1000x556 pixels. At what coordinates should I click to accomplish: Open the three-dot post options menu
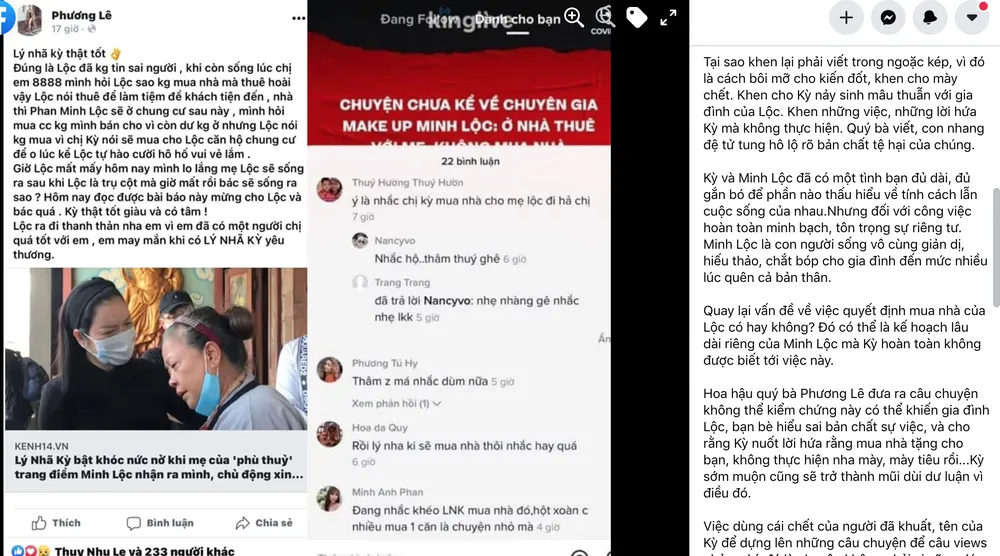coord(298,18)
